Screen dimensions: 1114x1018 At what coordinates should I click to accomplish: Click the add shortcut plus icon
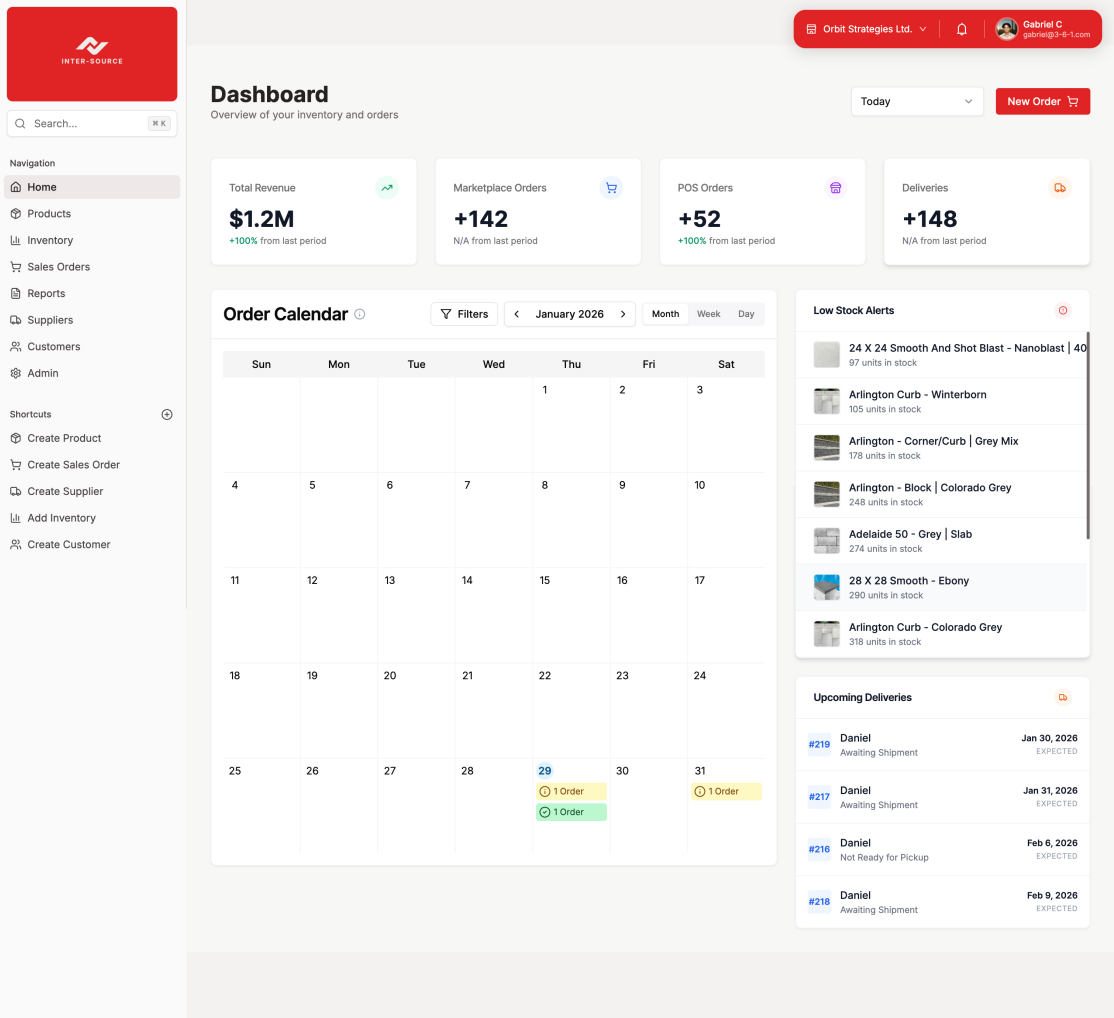point(167,414)
